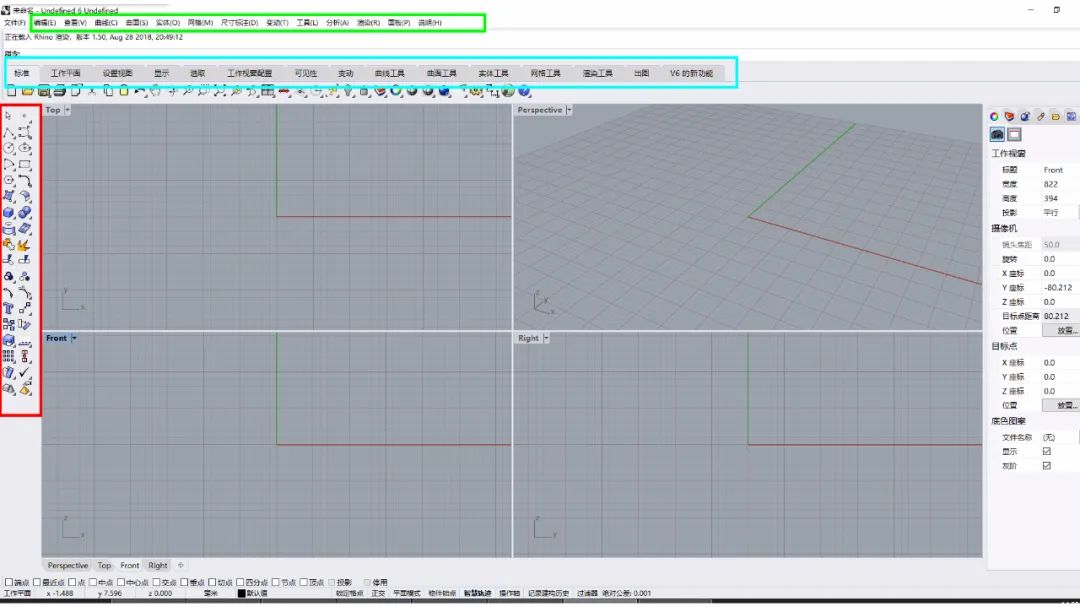The height and width of the screenshot is (607, 1080).
Task: Click the 操作轴 gumball toggle in status bar
Action: [x=509, y=593]
